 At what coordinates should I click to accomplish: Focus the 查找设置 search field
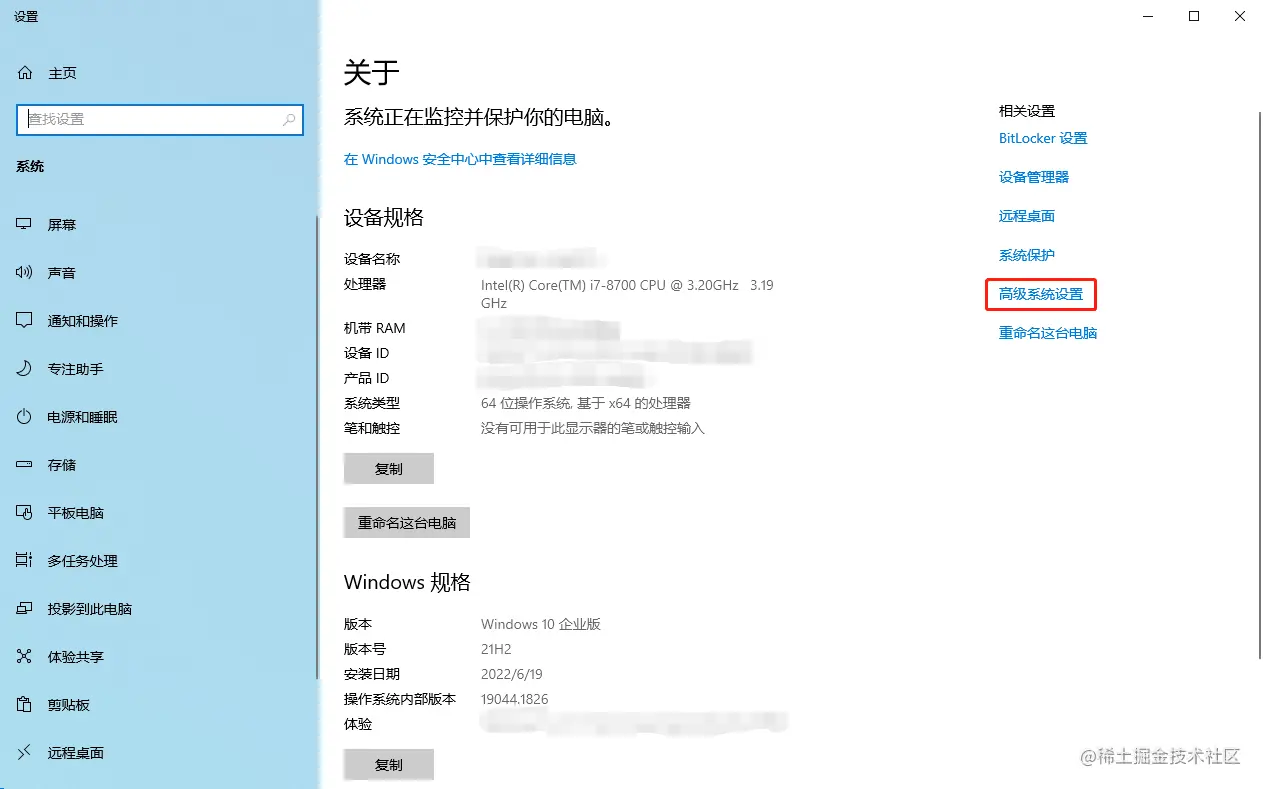(159, 119)
